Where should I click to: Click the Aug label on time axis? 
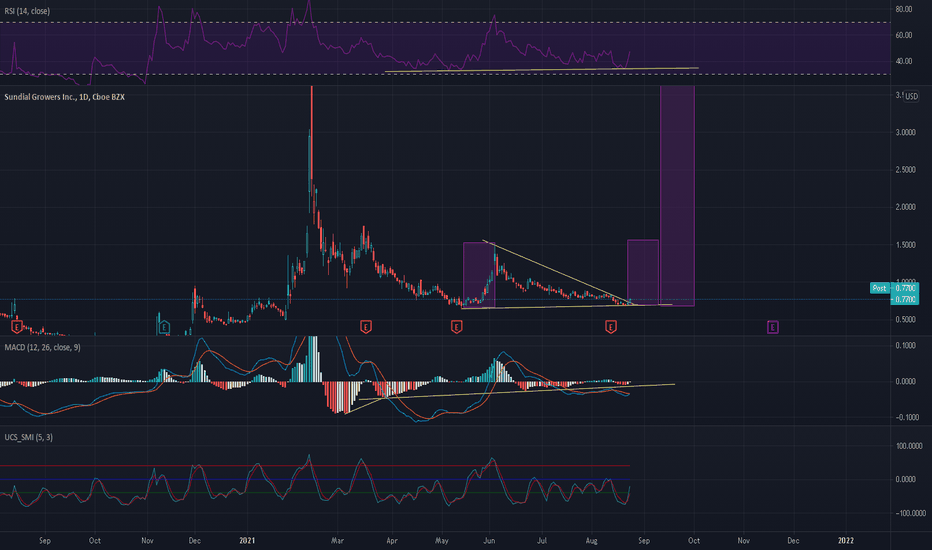click(x=591, y=540)
